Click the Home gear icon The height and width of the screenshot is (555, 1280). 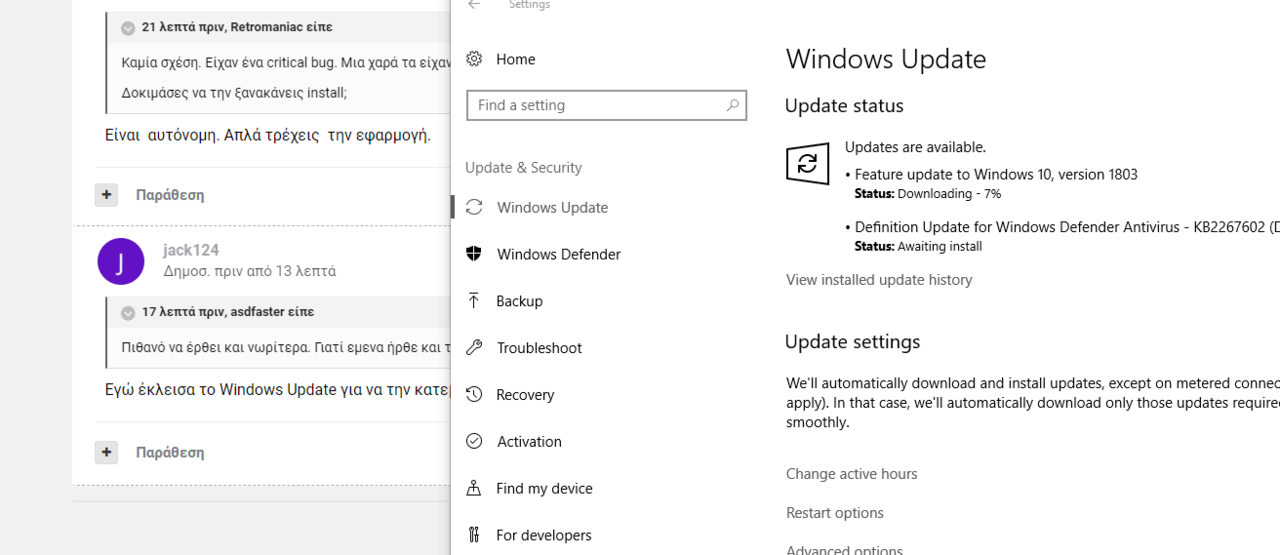tap(474, 59)
